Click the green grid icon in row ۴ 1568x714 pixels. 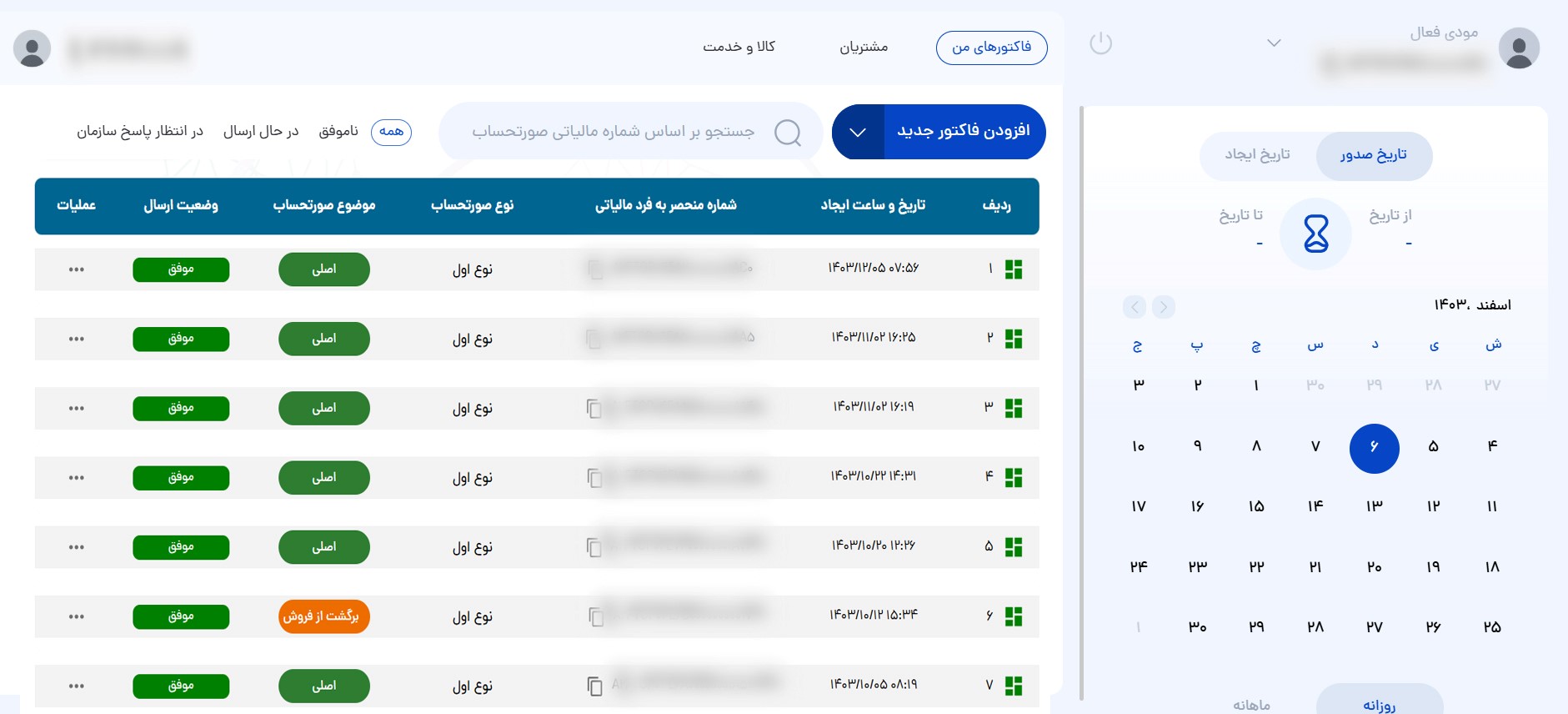tap(1014, 478)
